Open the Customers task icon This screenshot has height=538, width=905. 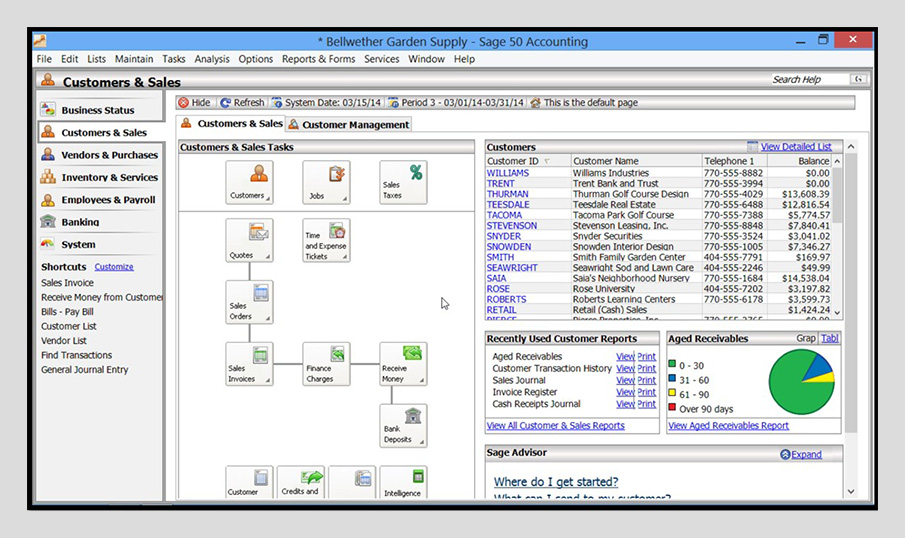click(249, 182)
